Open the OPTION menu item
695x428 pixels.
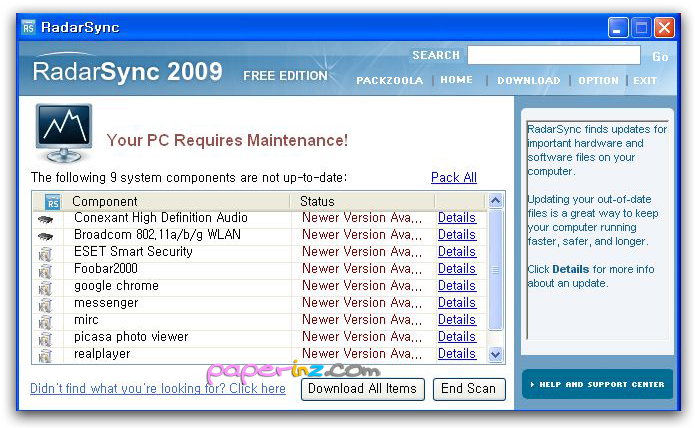598,81
